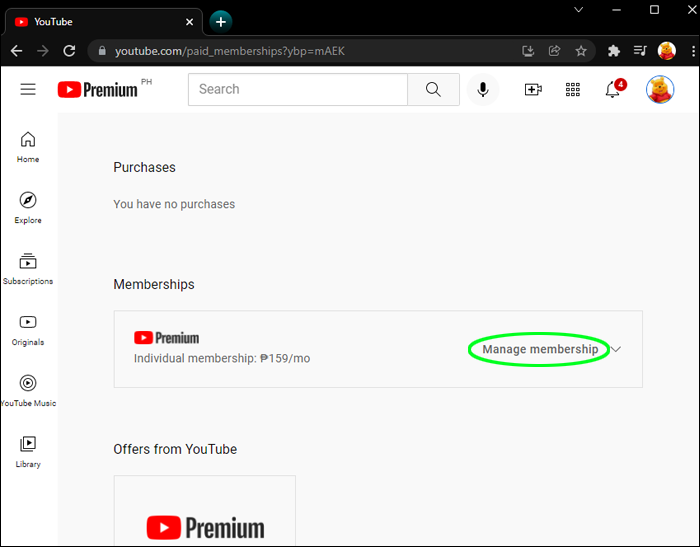Click the site lock icon
The image size is (700, 547).
(102, 51)
